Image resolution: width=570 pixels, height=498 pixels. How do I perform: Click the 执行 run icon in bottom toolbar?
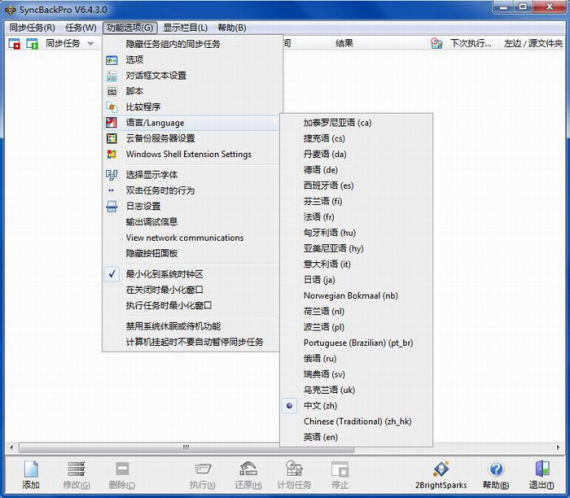pyautogui.click(x=202, y=469)
